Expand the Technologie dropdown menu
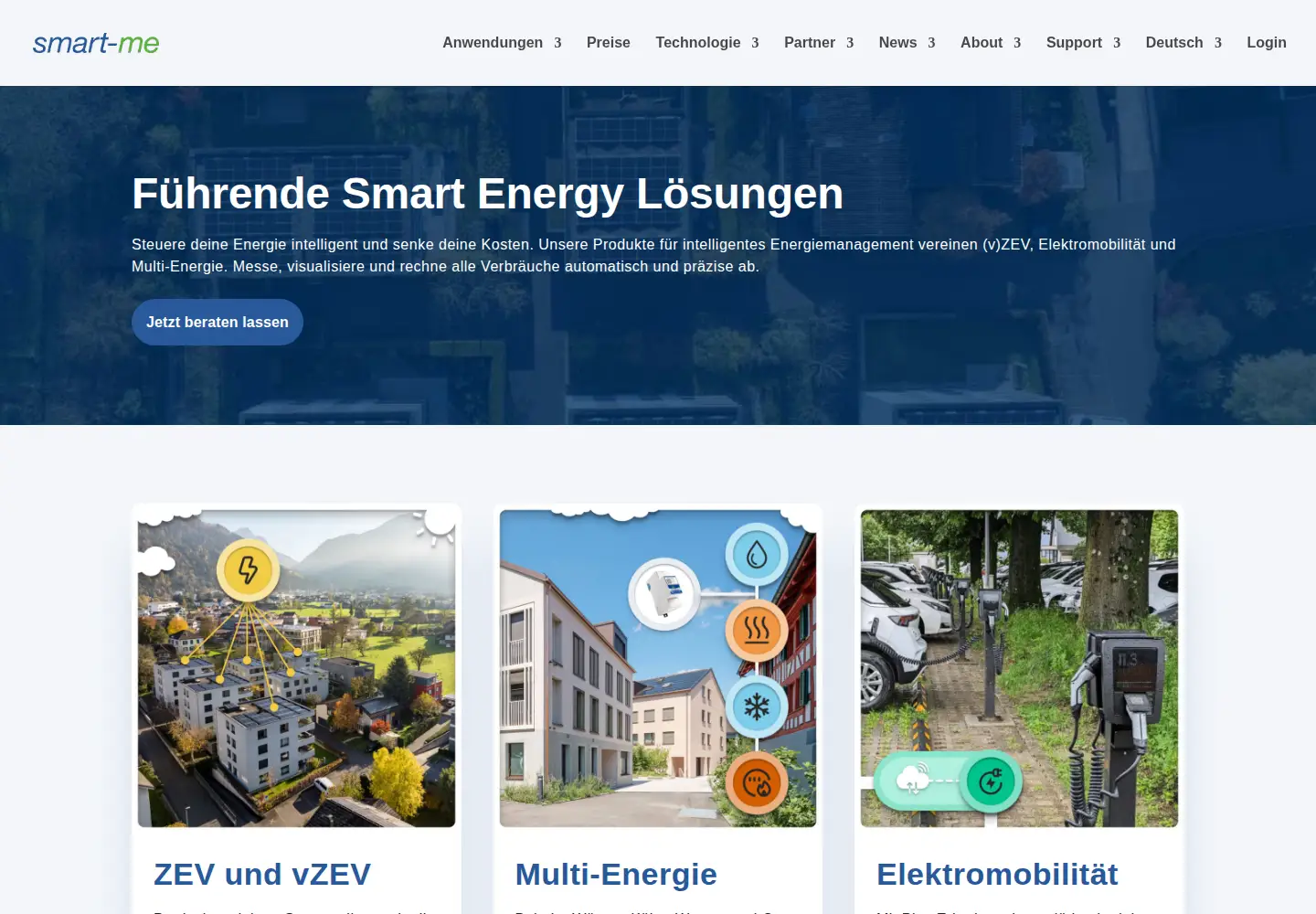Screen dimensions: 1316x914 707,43
